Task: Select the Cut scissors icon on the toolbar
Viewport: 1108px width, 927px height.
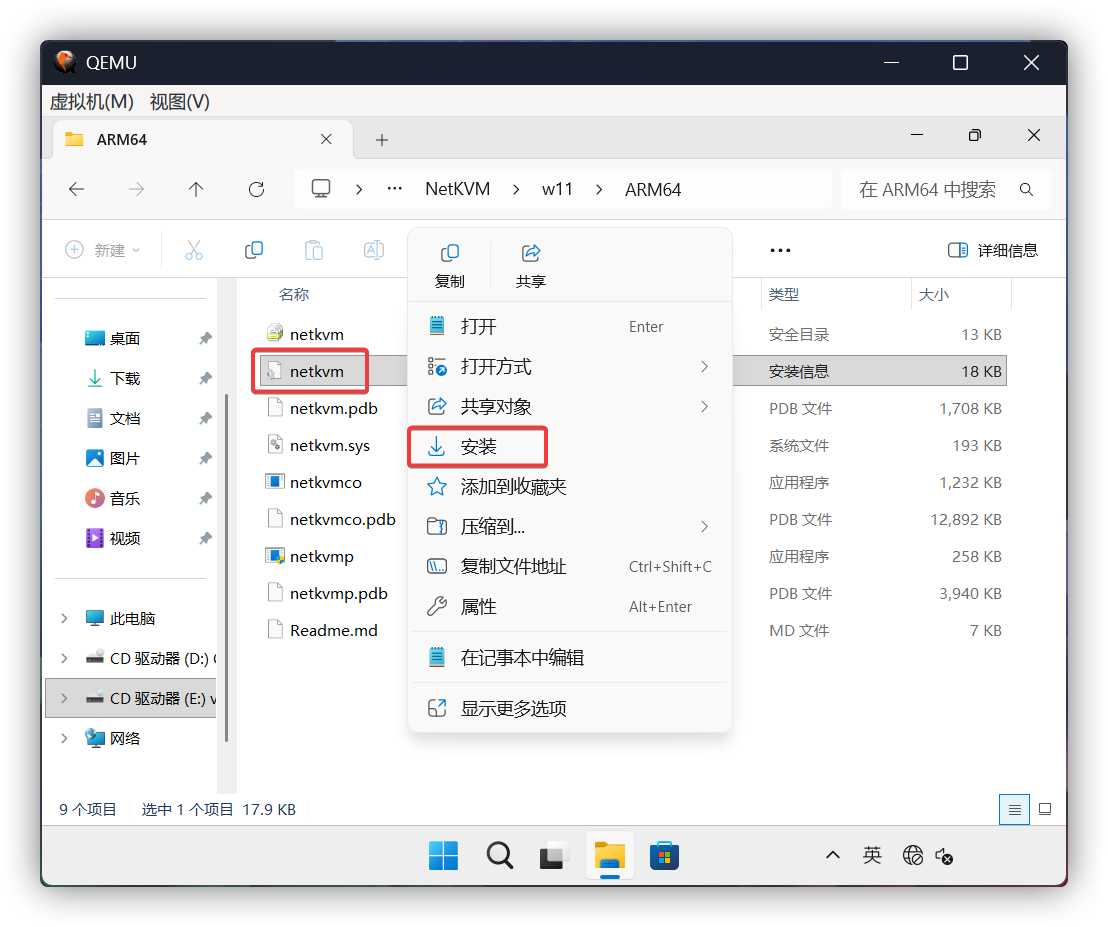Action: pyautogui.click(x=193, y=250)
